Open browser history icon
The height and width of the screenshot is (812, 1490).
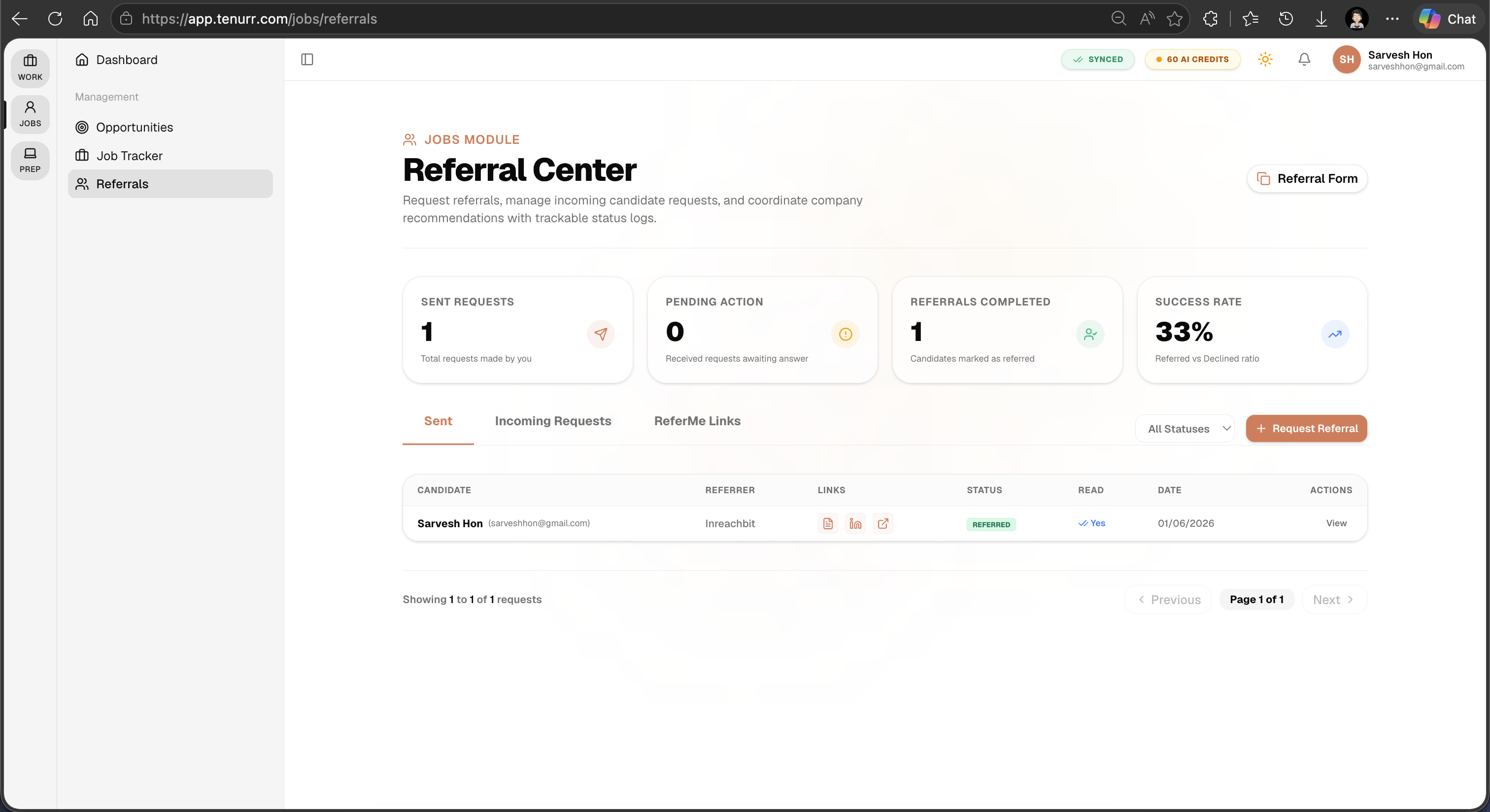[1285, 19]
